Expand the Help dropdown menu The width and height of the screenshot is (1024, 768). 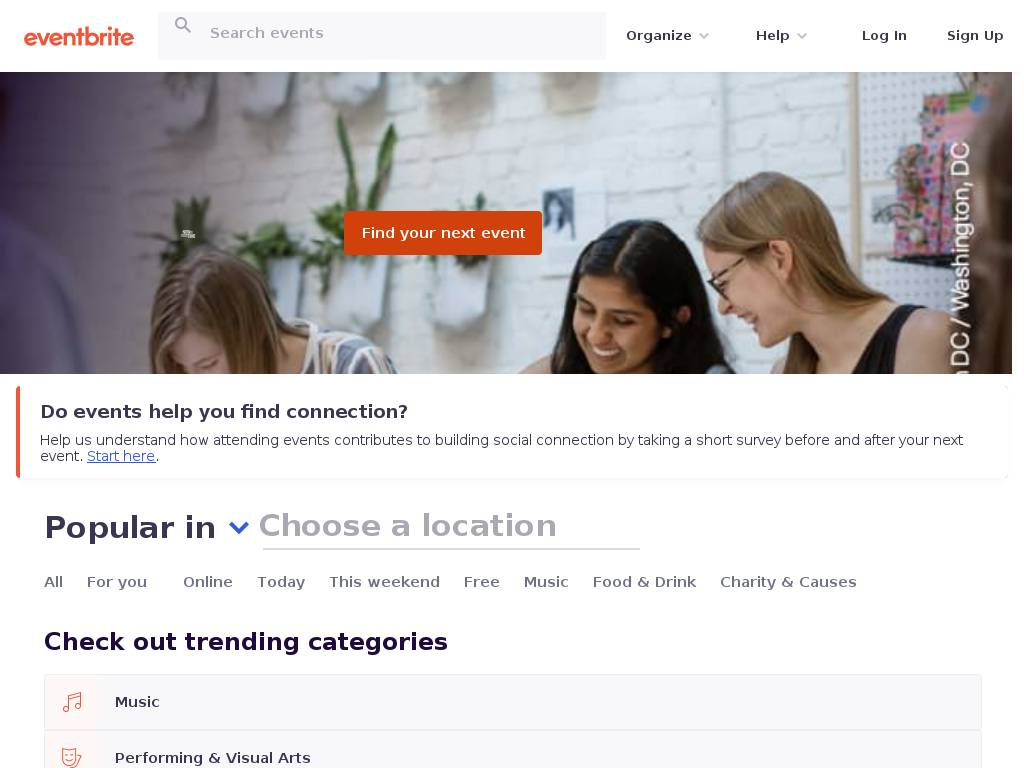point(781,36)
